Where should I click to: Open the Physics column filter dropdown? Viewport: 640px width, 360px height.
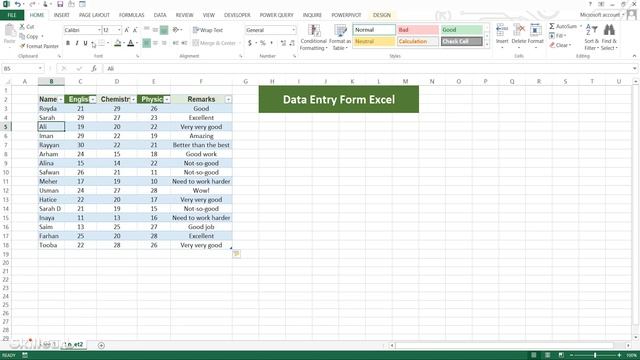tap(167, 100)
